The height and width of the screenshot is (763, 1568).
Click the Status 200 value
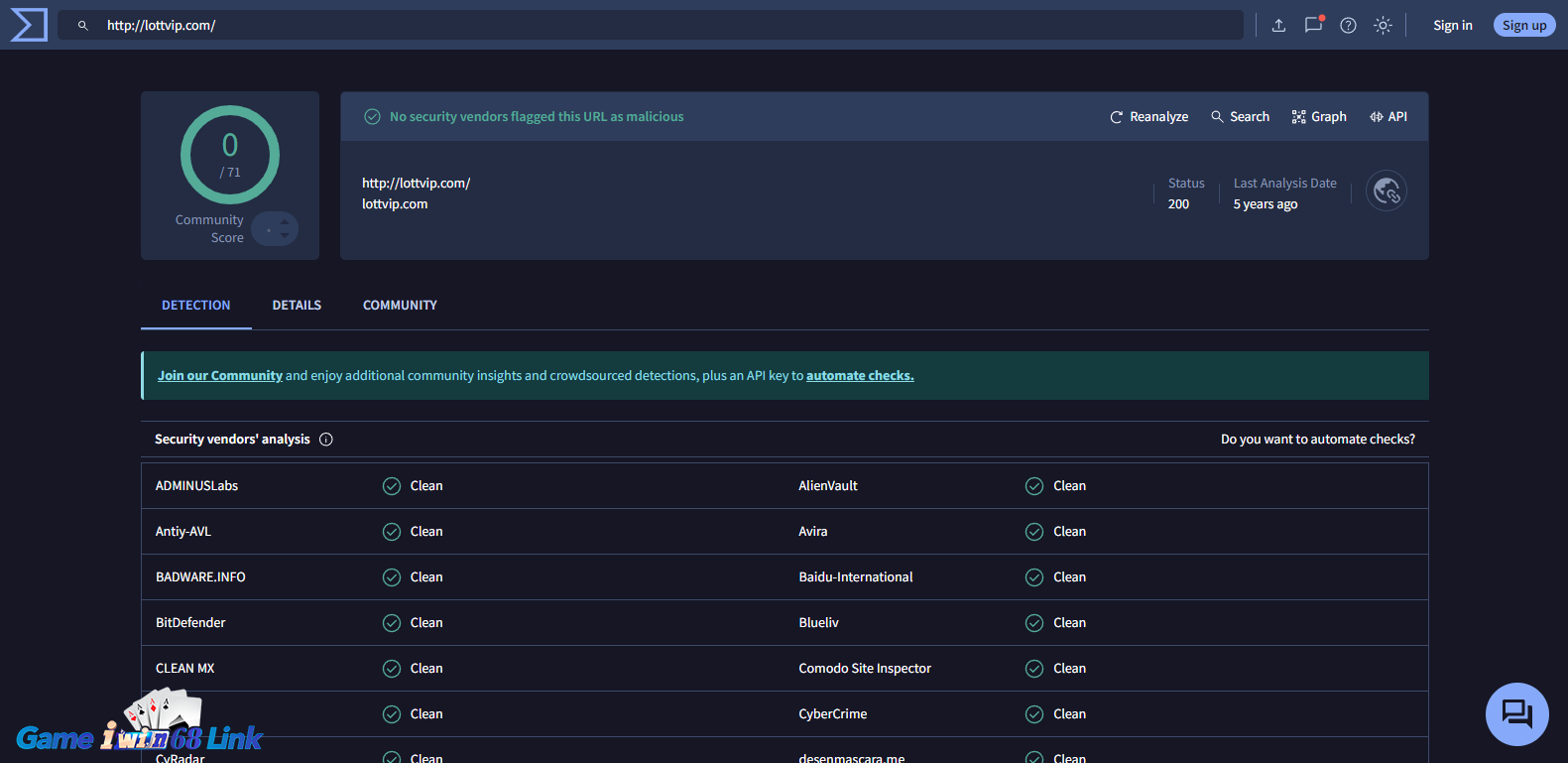[1178, 204]
